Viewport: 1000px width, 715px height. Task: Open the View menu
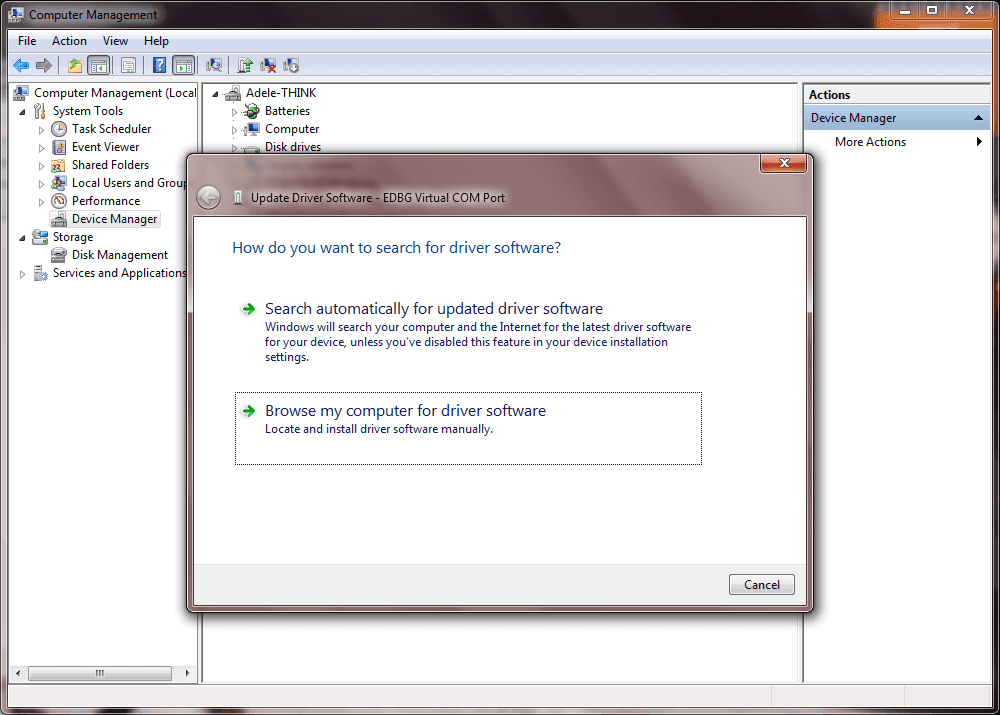tap(115, 41)
